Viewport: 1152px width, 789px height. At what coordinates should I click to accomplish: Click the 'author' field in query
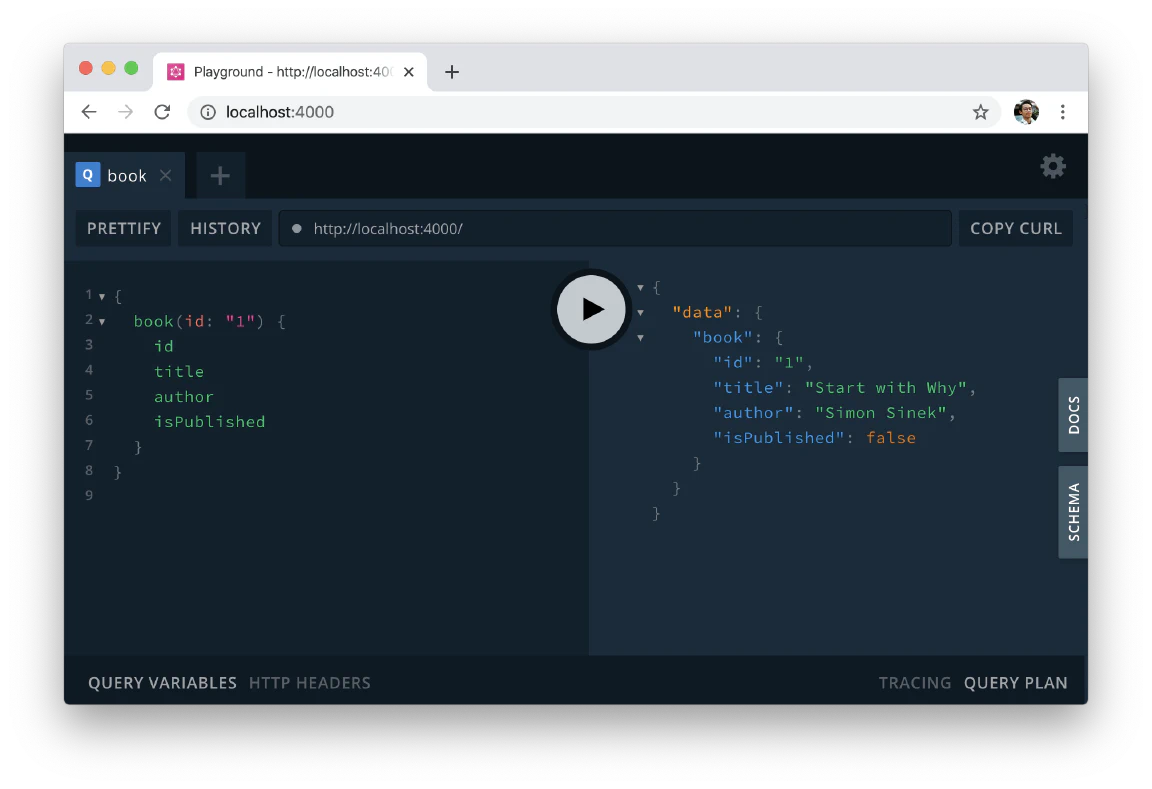184,397
